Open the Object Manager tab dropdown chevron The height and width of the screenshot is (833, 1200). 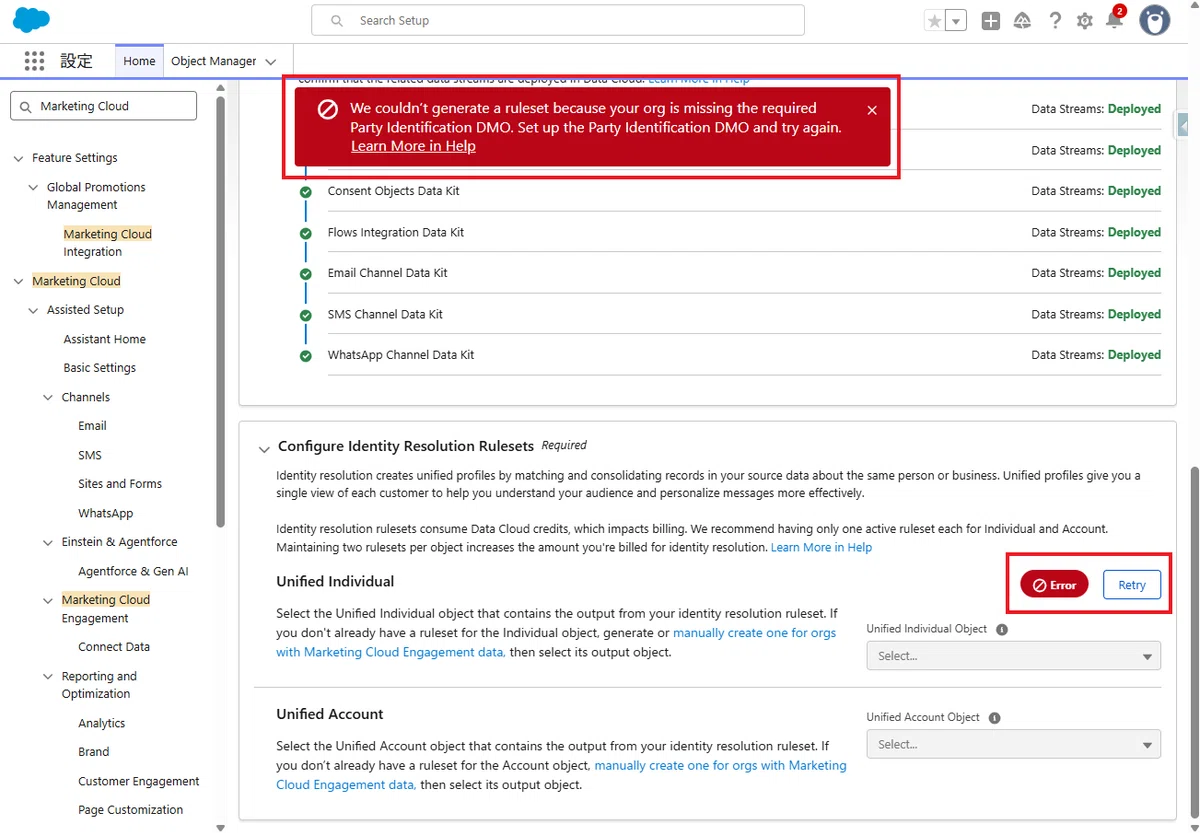point(270,62)
